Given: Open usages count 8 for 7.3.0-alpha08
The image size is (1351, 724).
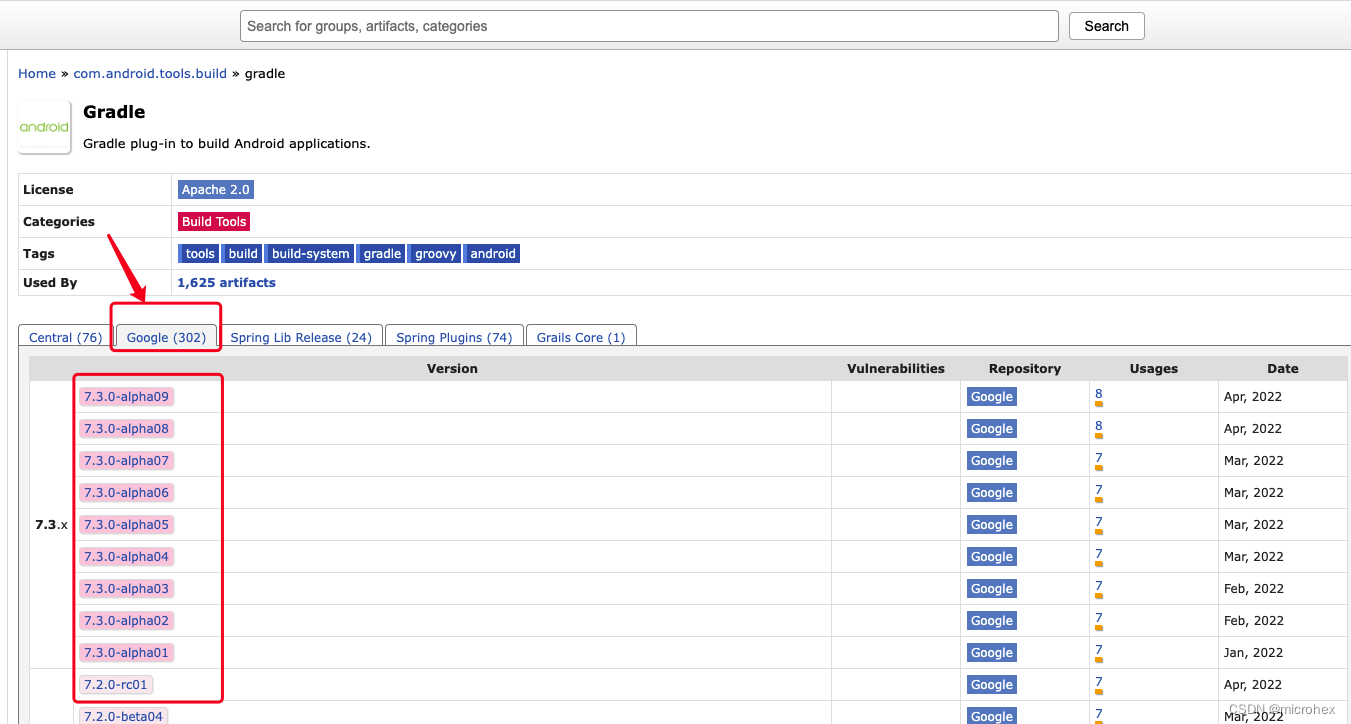Looking at the screenshot, I should [1098, 426].
